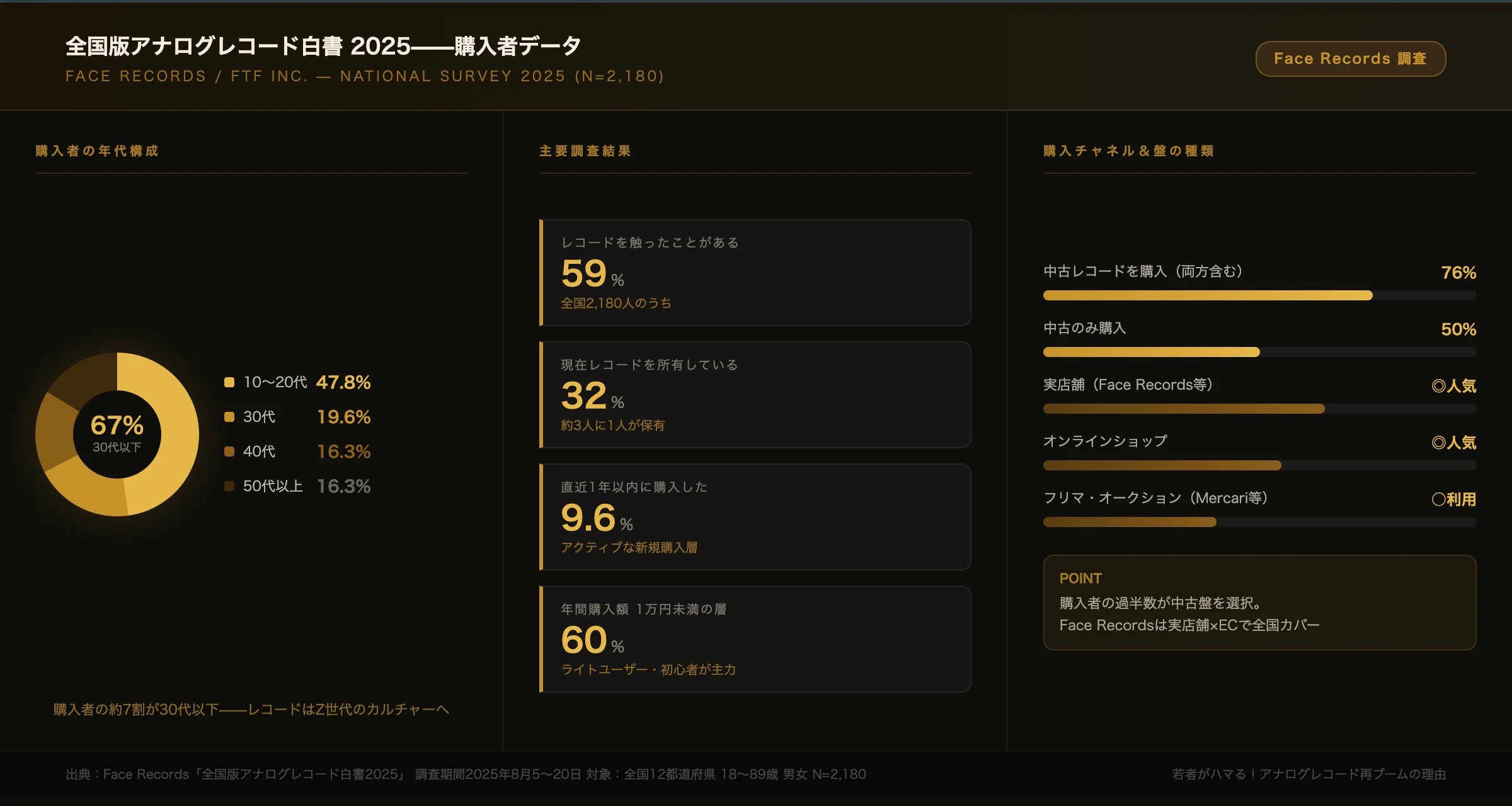
Task: Click the 47.8% value
Action: tap(343, 382)
